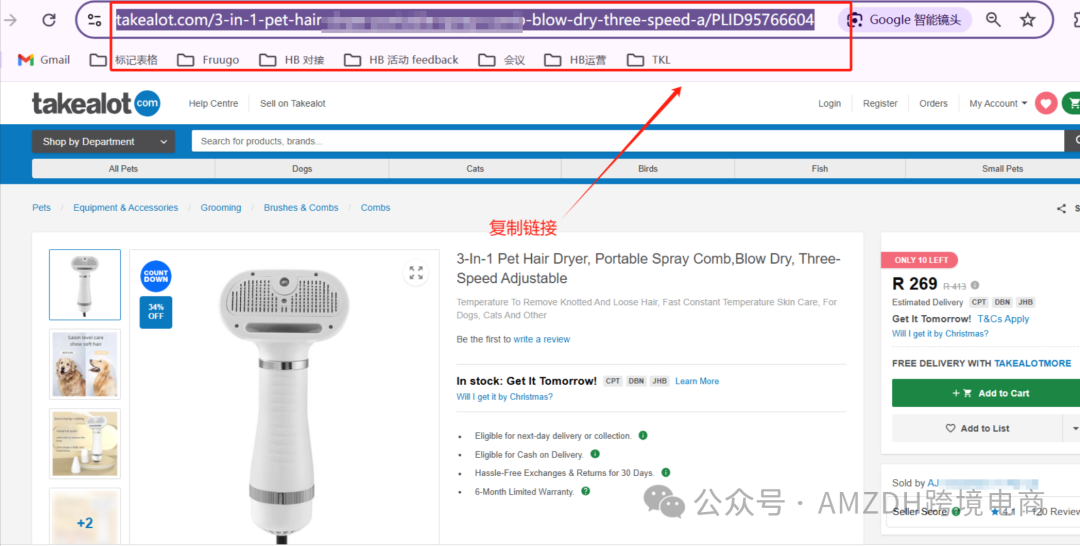Open the HB运营 bookmark folder

click(x=575, y=60)
